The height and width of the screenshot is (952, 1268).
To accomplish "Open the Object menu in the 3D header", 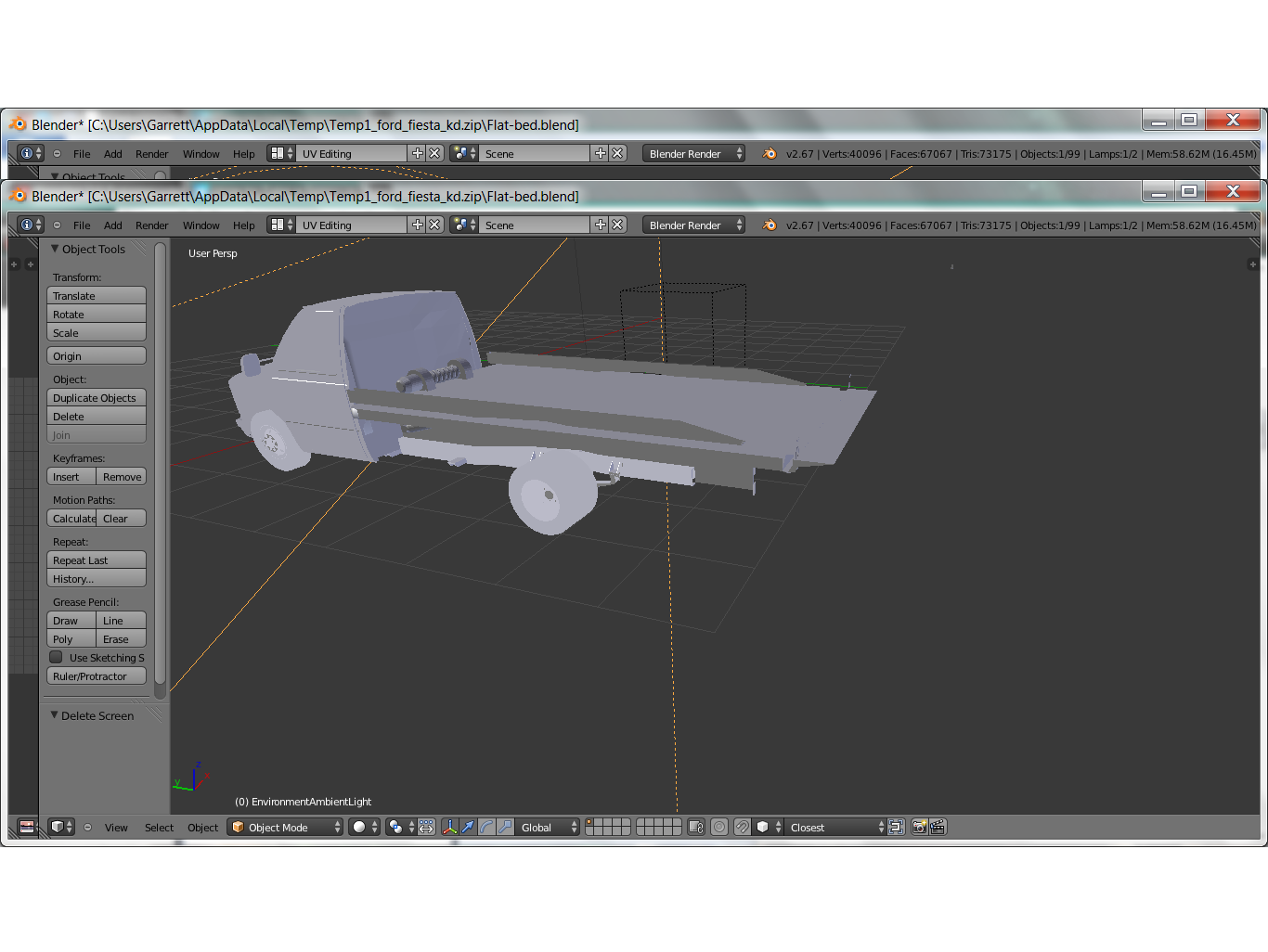I will pyautogui.click(x=202, y=828).
